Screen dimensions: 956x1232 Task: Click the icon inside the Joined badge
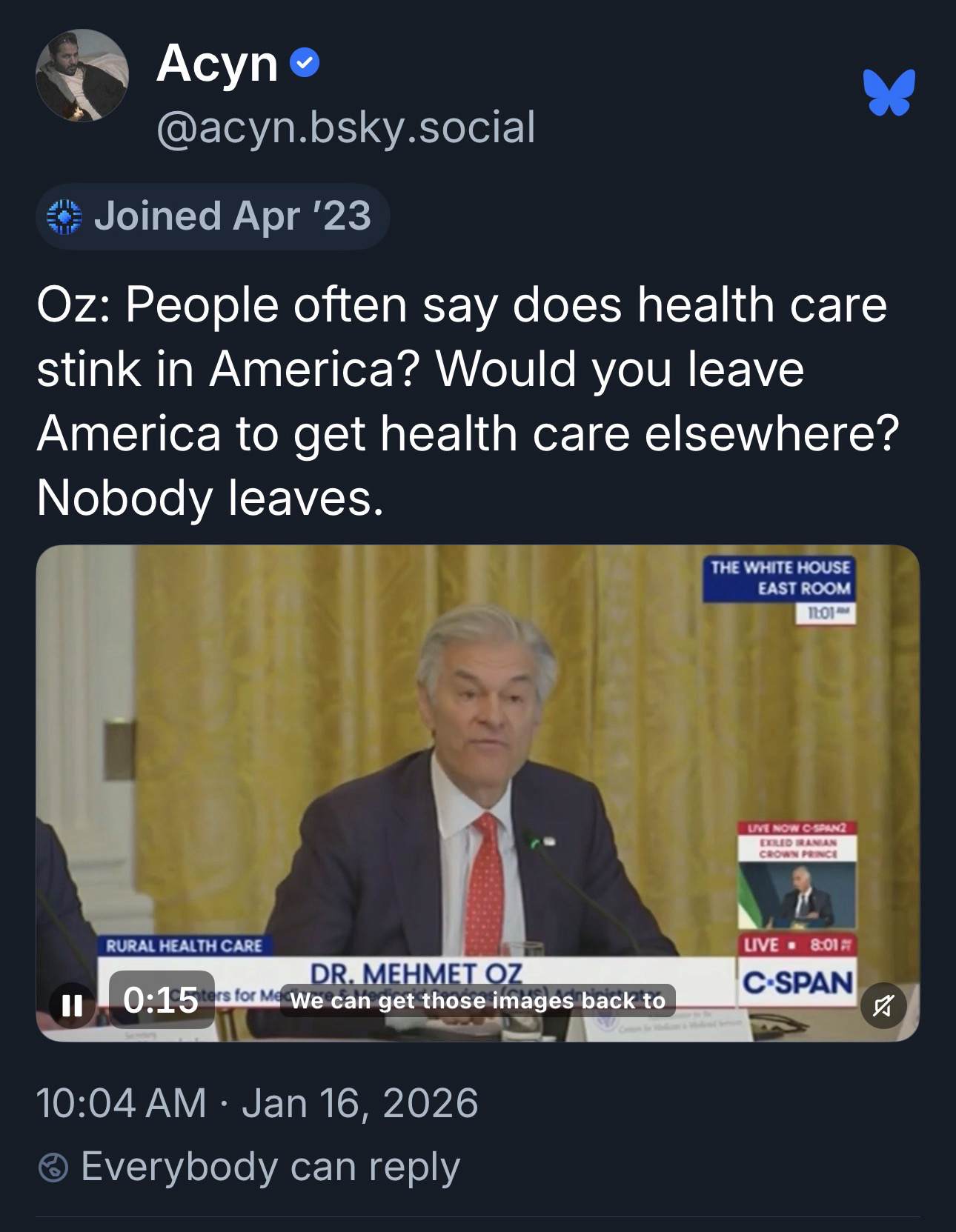[64, 216]
